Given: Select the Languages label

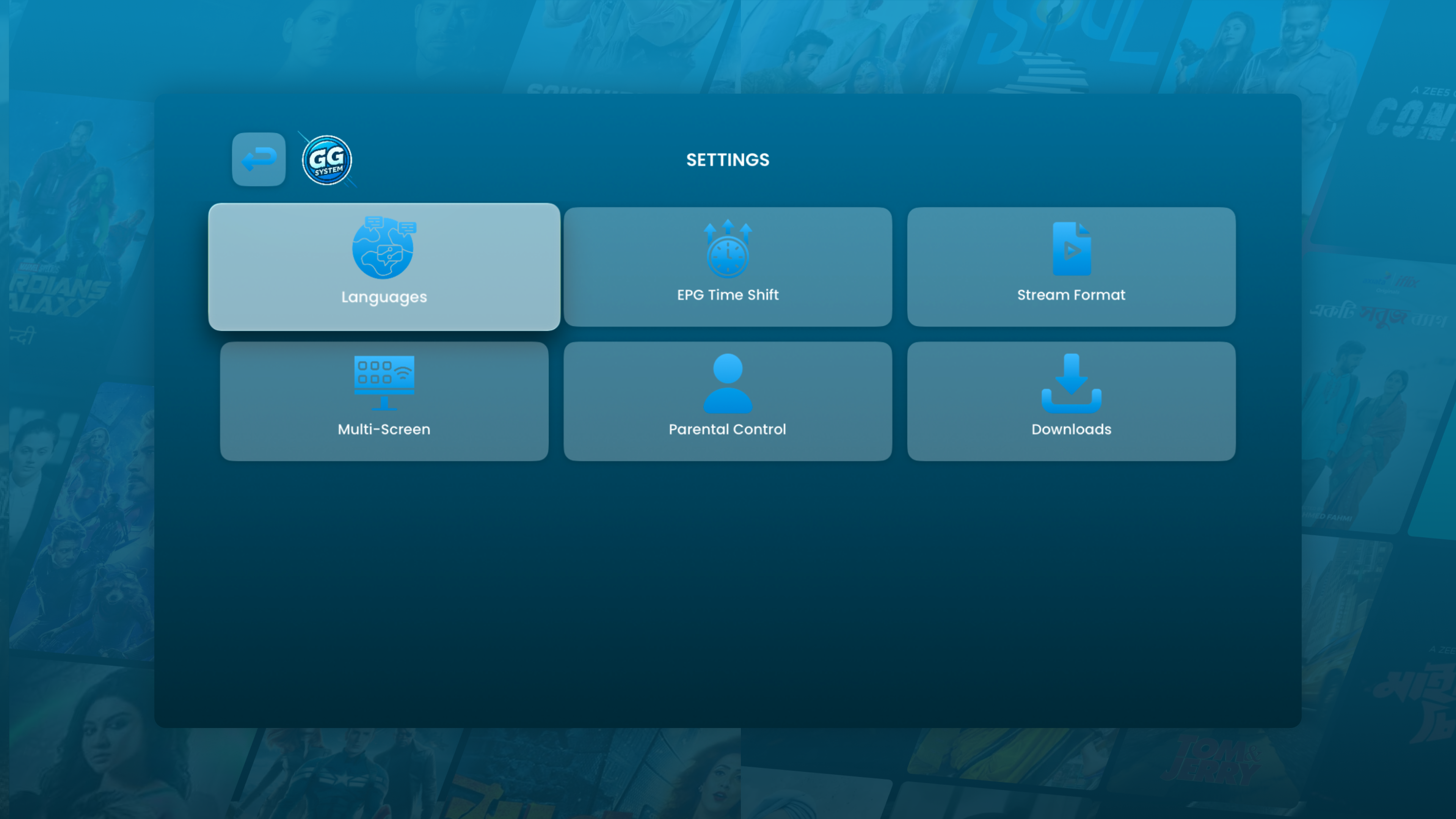Looking at the screenshot, I should (x=384, y=297).
